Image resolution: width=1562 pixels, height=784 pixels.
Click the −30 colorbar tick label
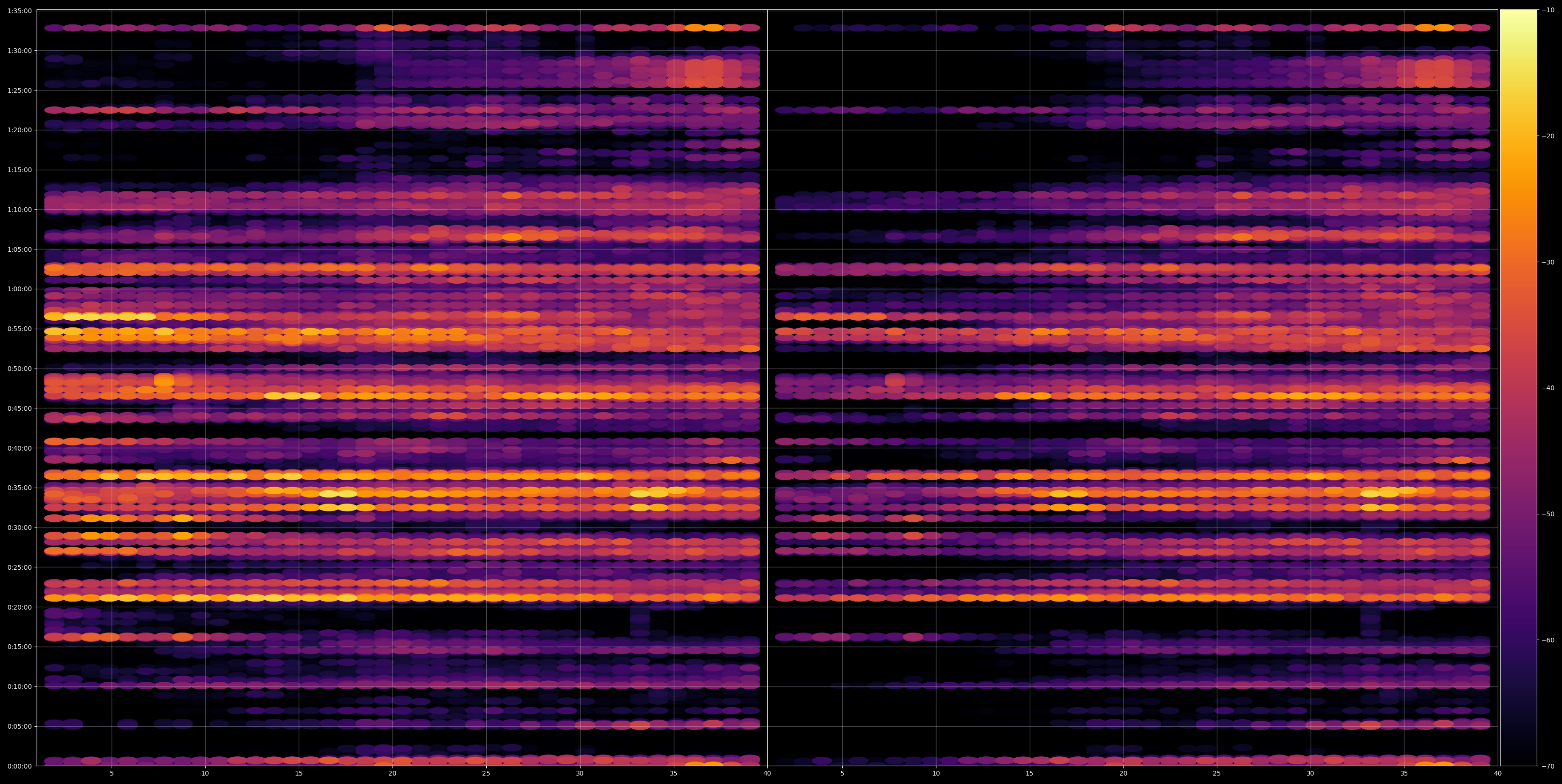pos(1548,262)
